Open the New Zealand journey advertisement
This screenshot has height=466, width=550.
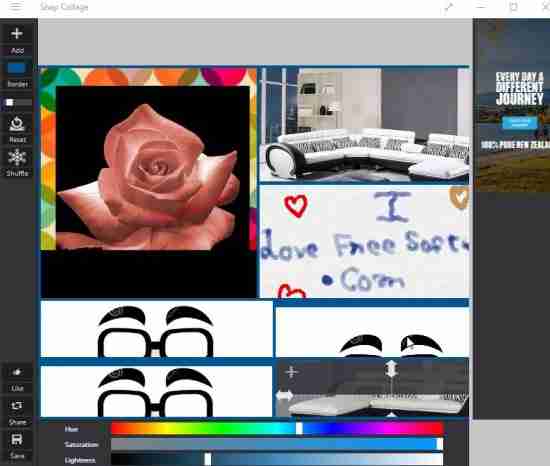pos(512,105)
